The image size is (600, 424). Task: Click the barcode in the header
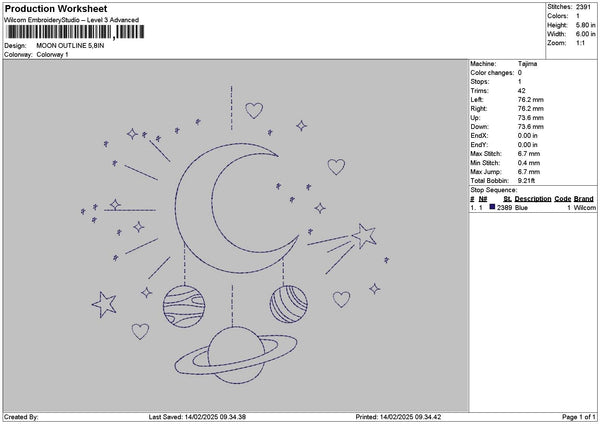[x=75, y=32]
